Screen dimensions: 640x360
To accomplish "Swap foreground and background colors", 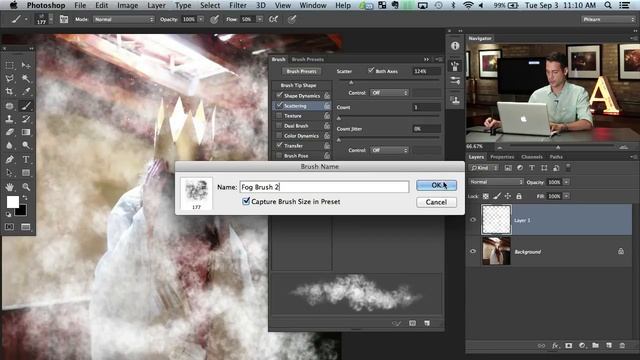I will click(x=25, y=198).
